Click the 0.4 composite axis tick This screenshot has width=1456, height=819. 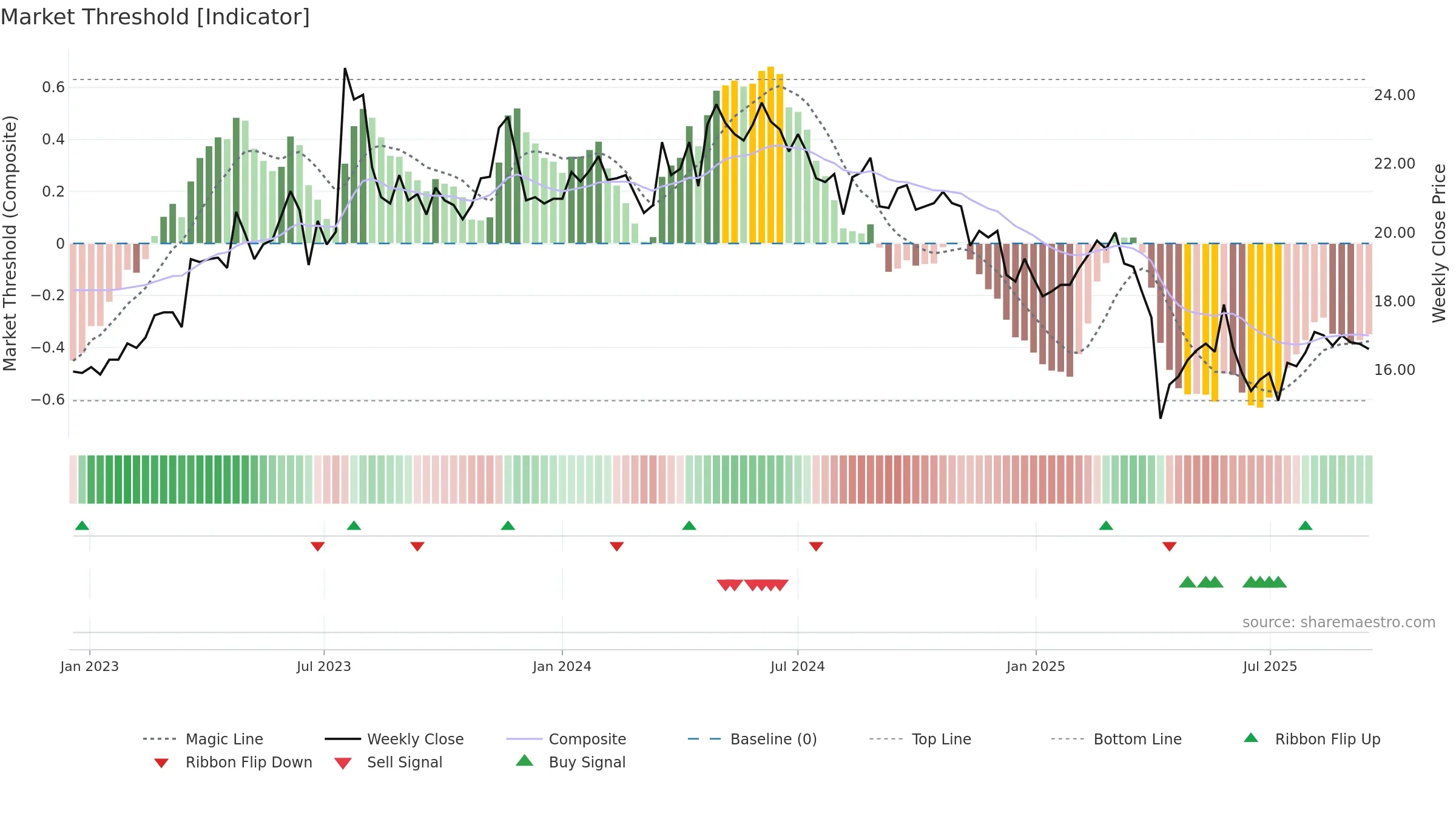[53, 140]
